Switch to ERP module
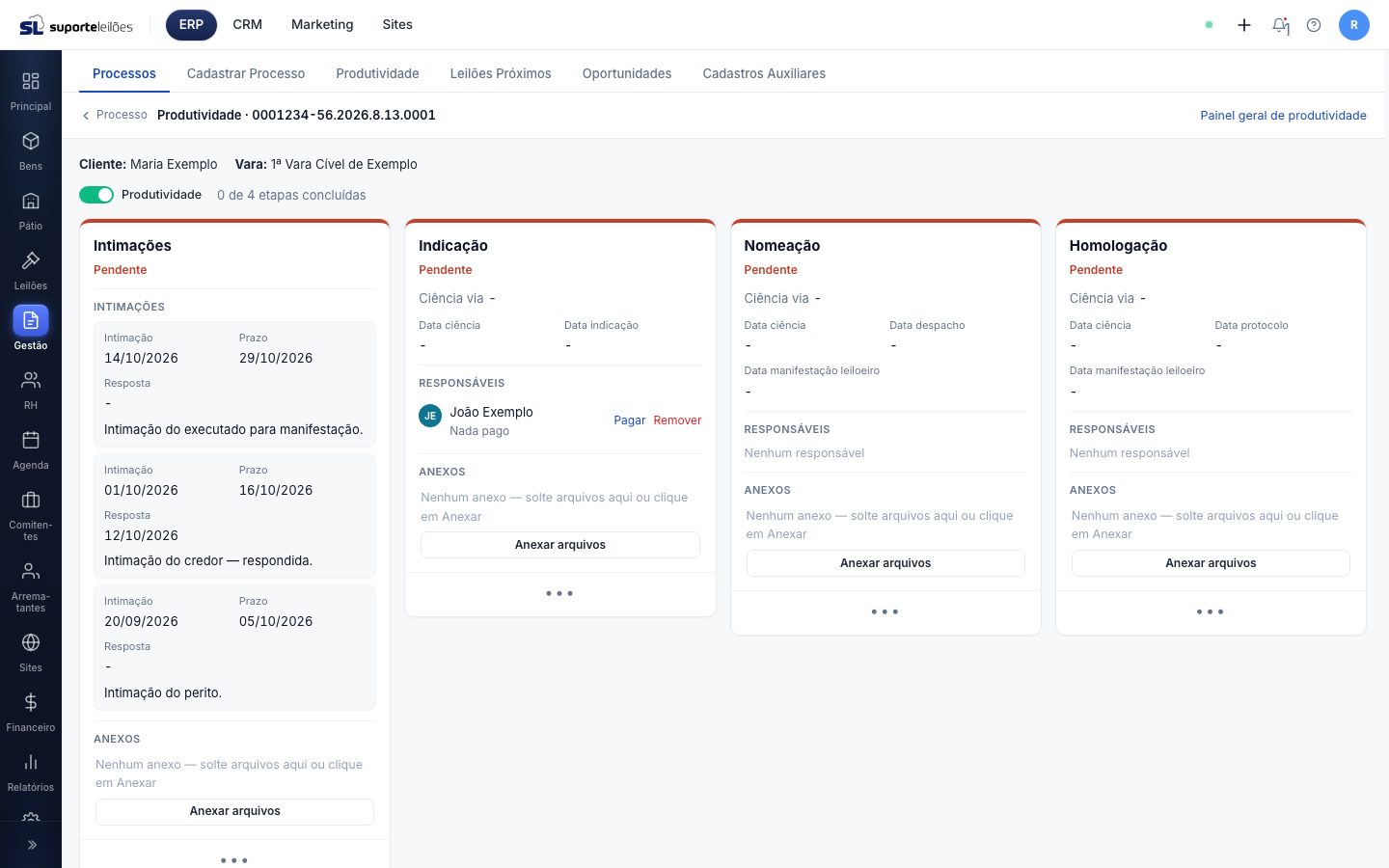1389x868 pixels. (191, 25)
